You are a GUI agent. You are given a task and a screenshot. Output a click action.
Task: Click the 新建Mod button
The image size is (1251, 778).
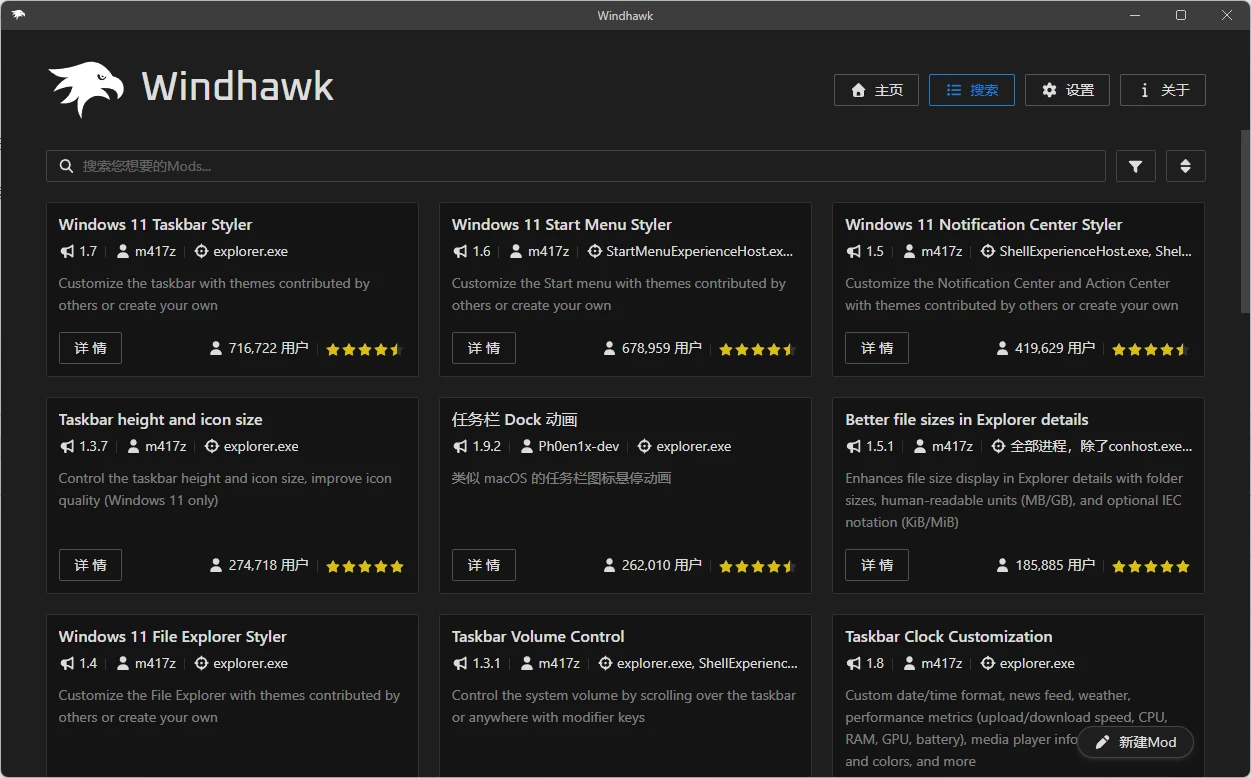pyautogui.click(x=1135, y=742)
